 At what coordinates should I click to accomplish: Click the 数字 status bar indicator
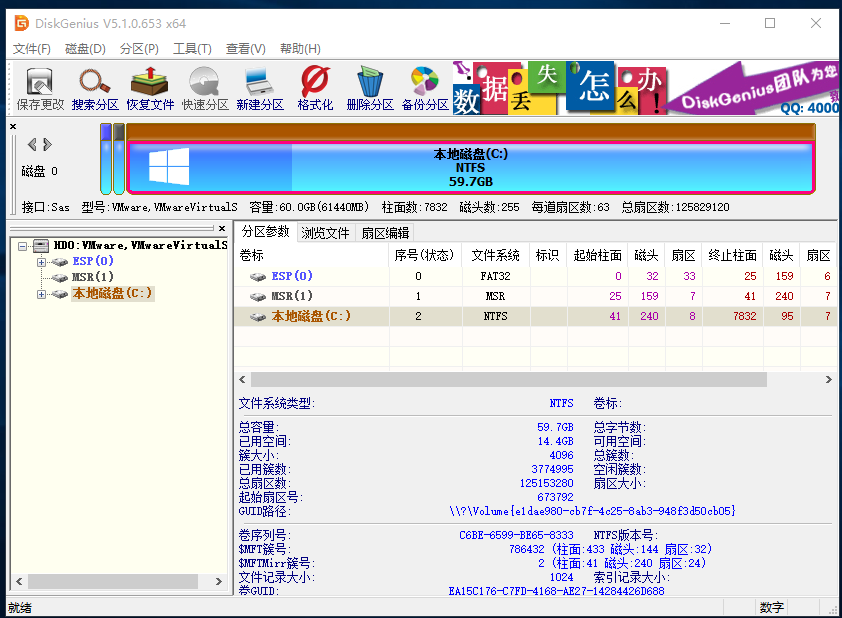click(772, 608)
